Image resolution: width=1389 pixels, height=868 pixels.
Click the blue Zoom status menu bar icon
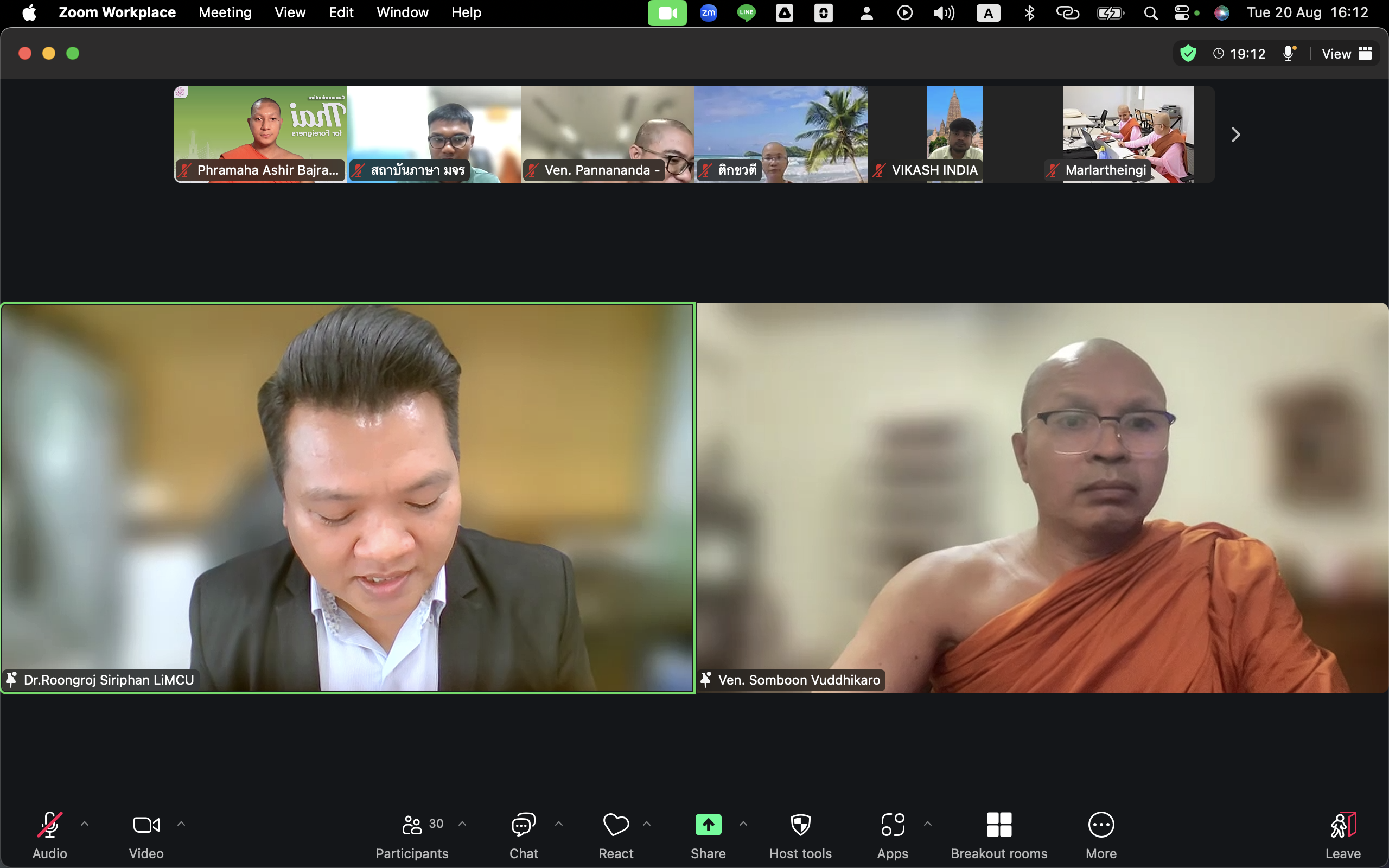pos(709,12)
